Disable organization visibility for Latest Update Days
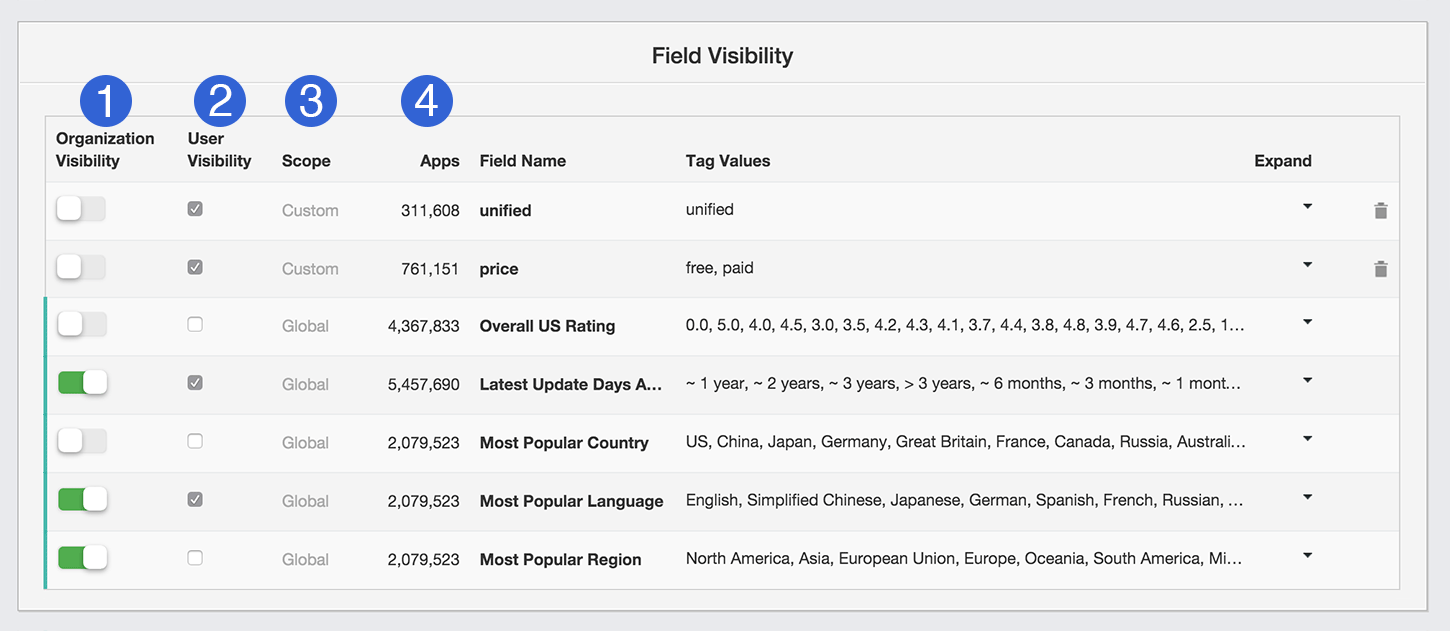 [x=82, y=382]
